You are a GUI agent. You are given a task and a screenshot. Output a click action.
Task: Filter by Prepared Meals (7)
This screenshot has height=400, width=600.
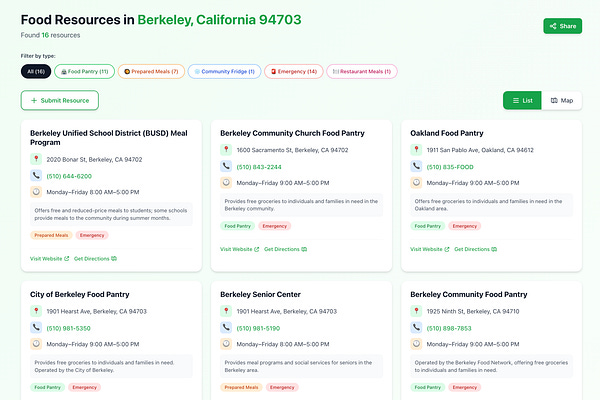click(x=151, y=72)
